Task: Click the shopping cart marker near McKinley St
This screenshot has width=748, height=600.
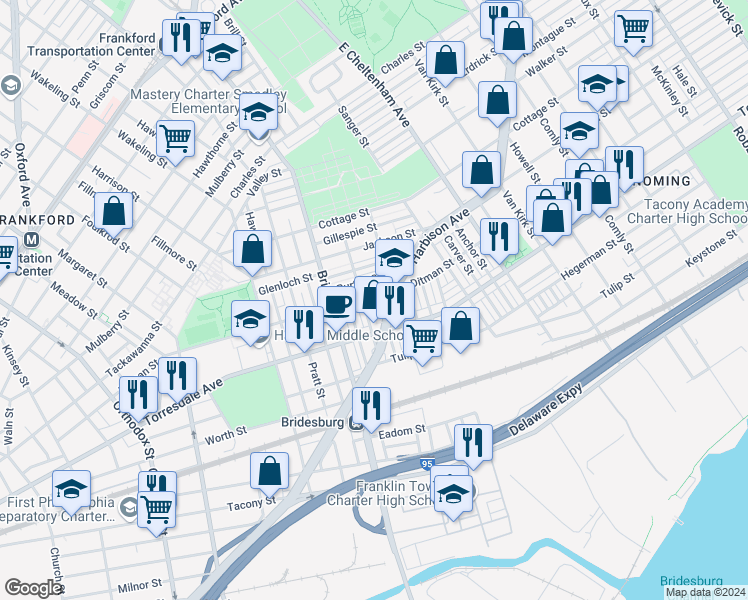Action: [x=633, y=31]
